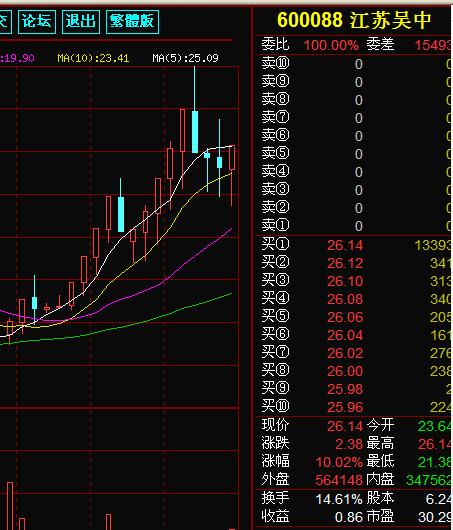The height and width of the screenshot is (530, 453).
Task: Click the 外盘 564148 value
Action: (x=339, y=480)
